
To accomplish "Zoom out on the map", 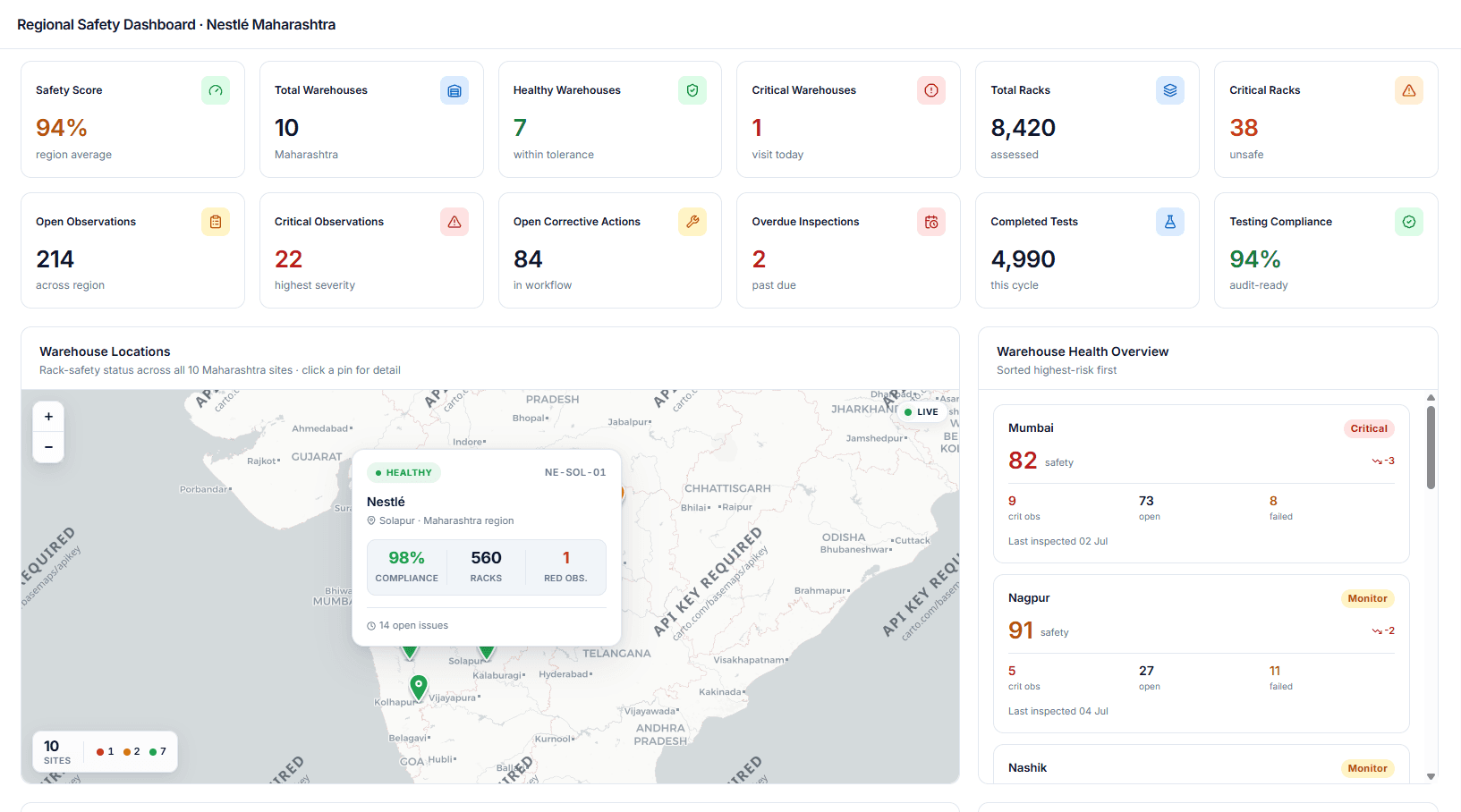I will 48,447.
